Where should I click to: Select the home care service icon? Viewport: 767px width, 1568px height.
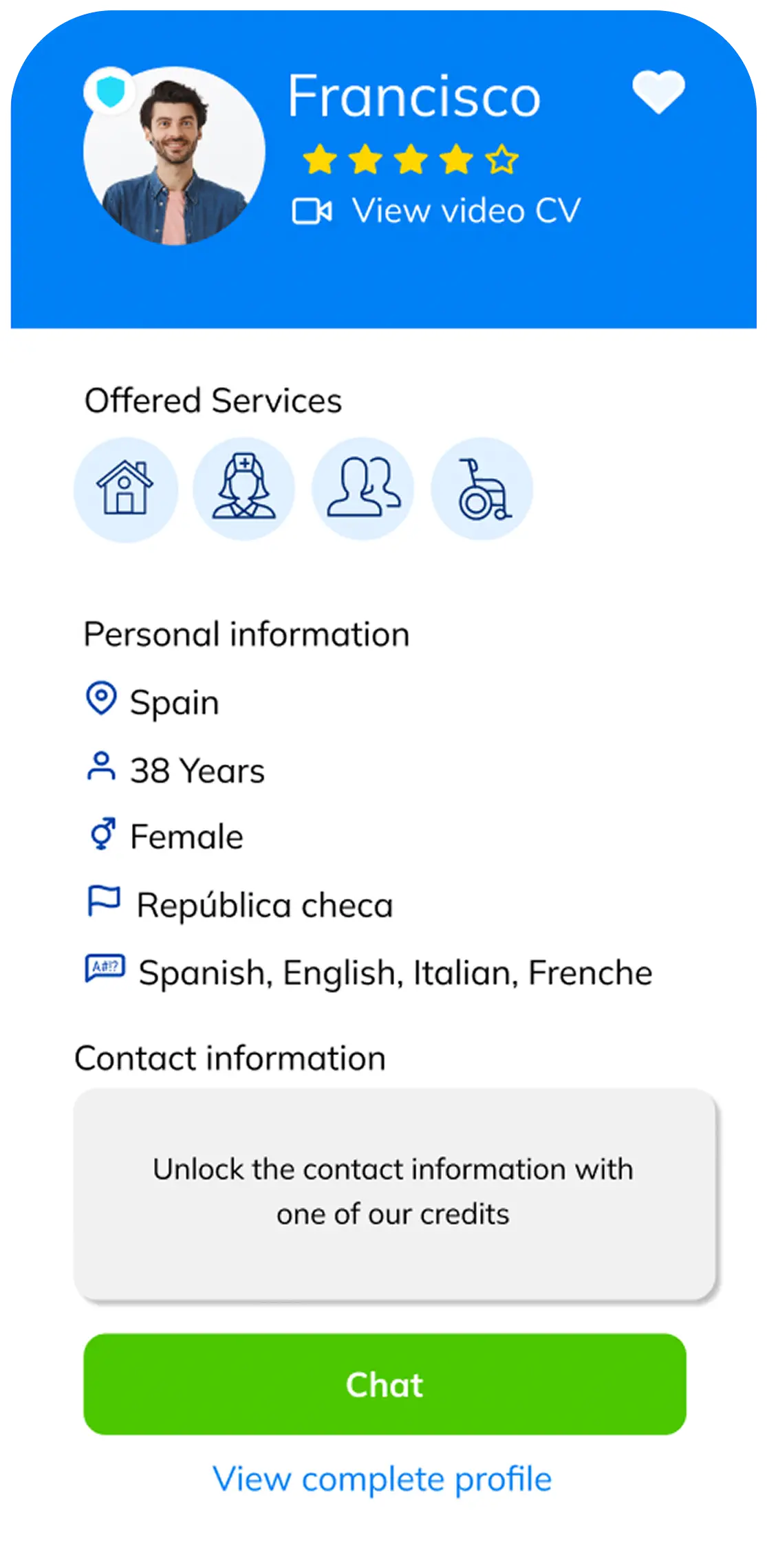click(x=125, y=489)
